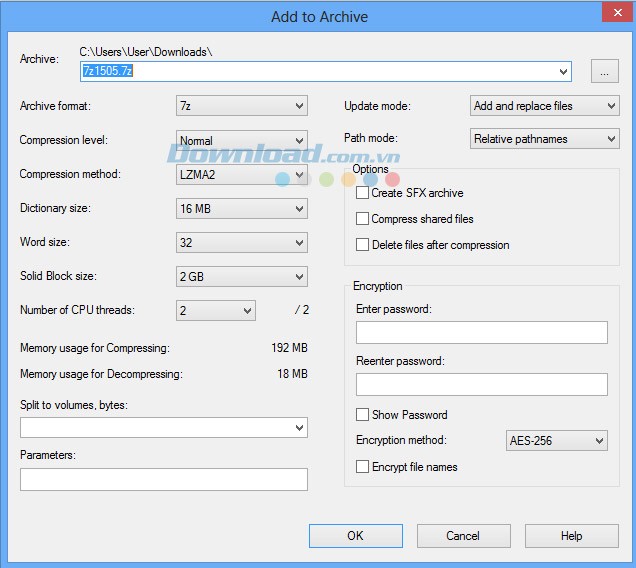The height and width of the screenshot is (568, 636).
Task: Click the browse (...) button next to archive path
Action: click(x=604, y=71)
